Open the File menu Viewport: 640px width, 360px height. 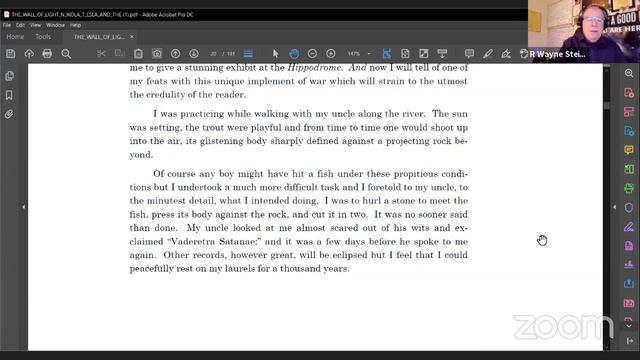tap(7, 25)
